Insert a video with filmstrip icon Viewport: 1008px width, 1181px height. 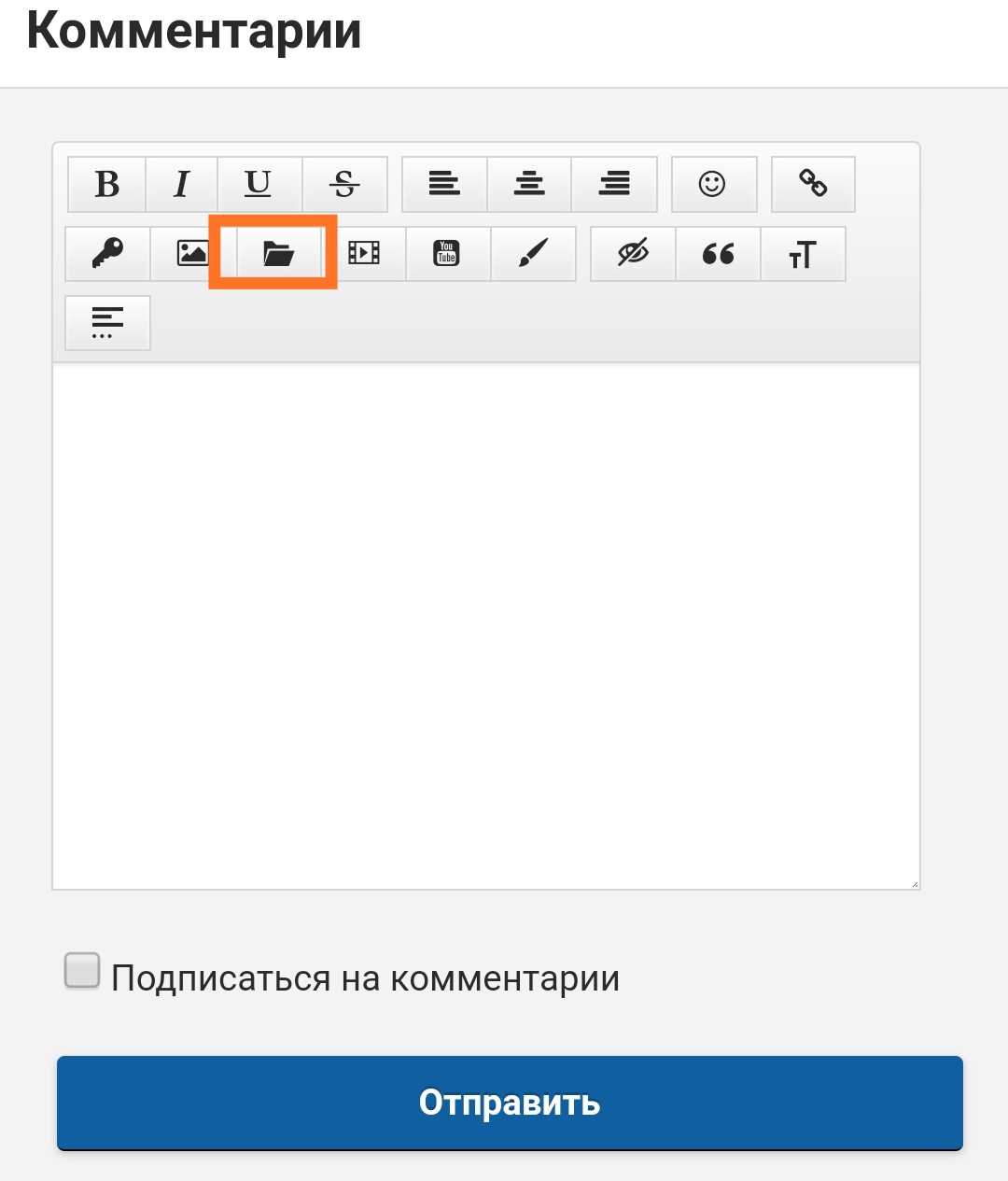click(363, 253)
